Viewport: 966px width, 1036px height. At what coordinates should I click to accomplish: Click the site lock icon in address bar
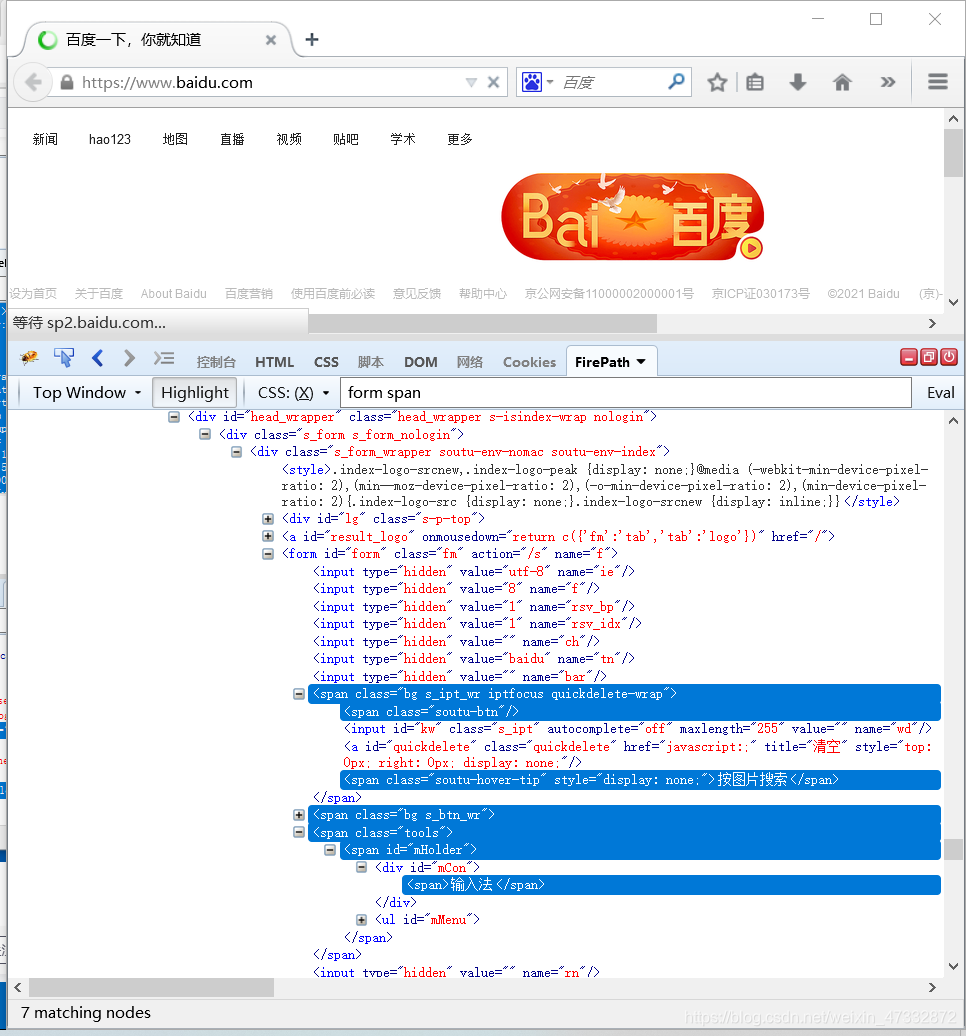pyautogui.click(x=67, y=83)
